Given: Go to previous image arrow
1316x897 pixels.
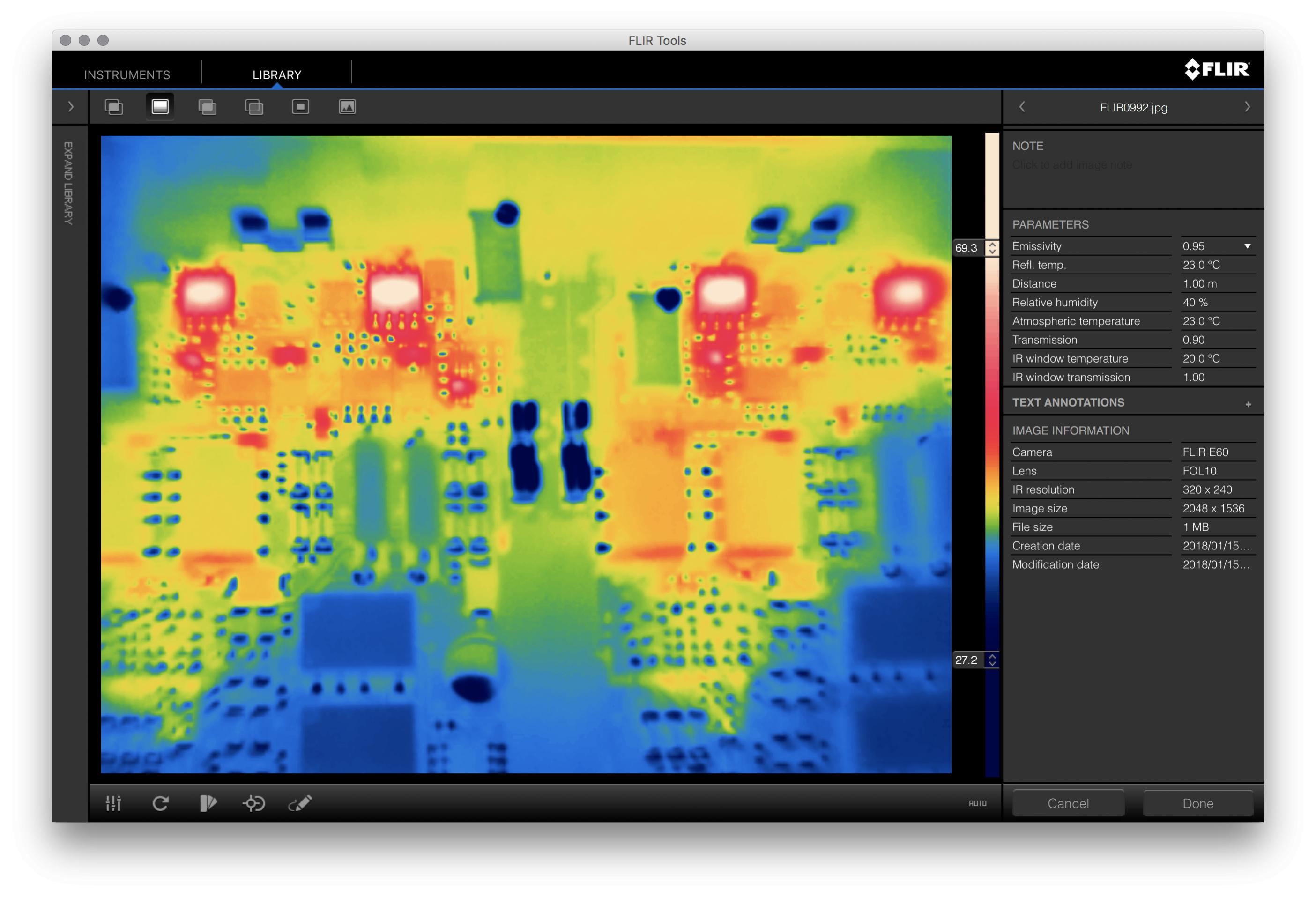Looking at the screenshot, I should pos(1022,107).
